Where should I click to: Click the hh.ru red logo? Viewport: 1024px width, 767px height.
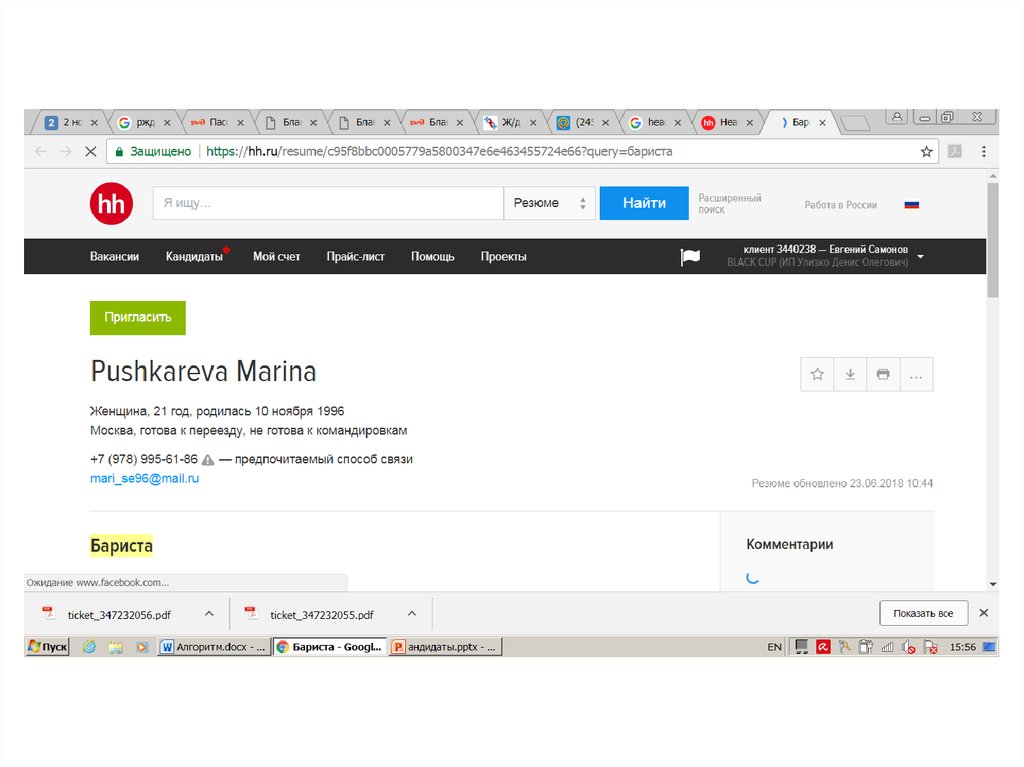click(111, 203)
